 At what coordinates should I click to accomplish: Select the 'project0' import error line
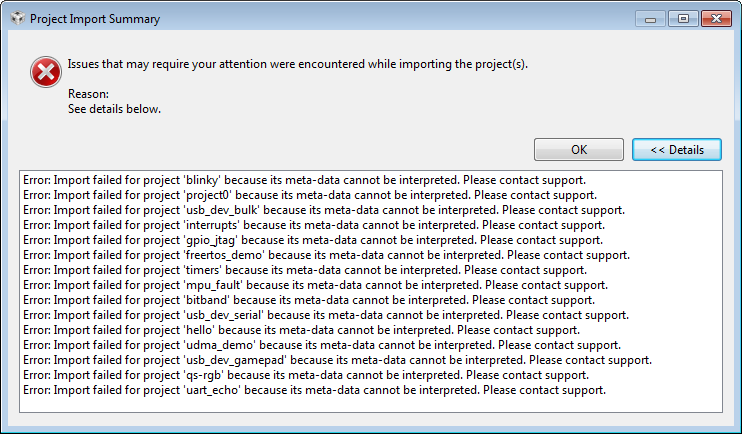tap(310, 195)
